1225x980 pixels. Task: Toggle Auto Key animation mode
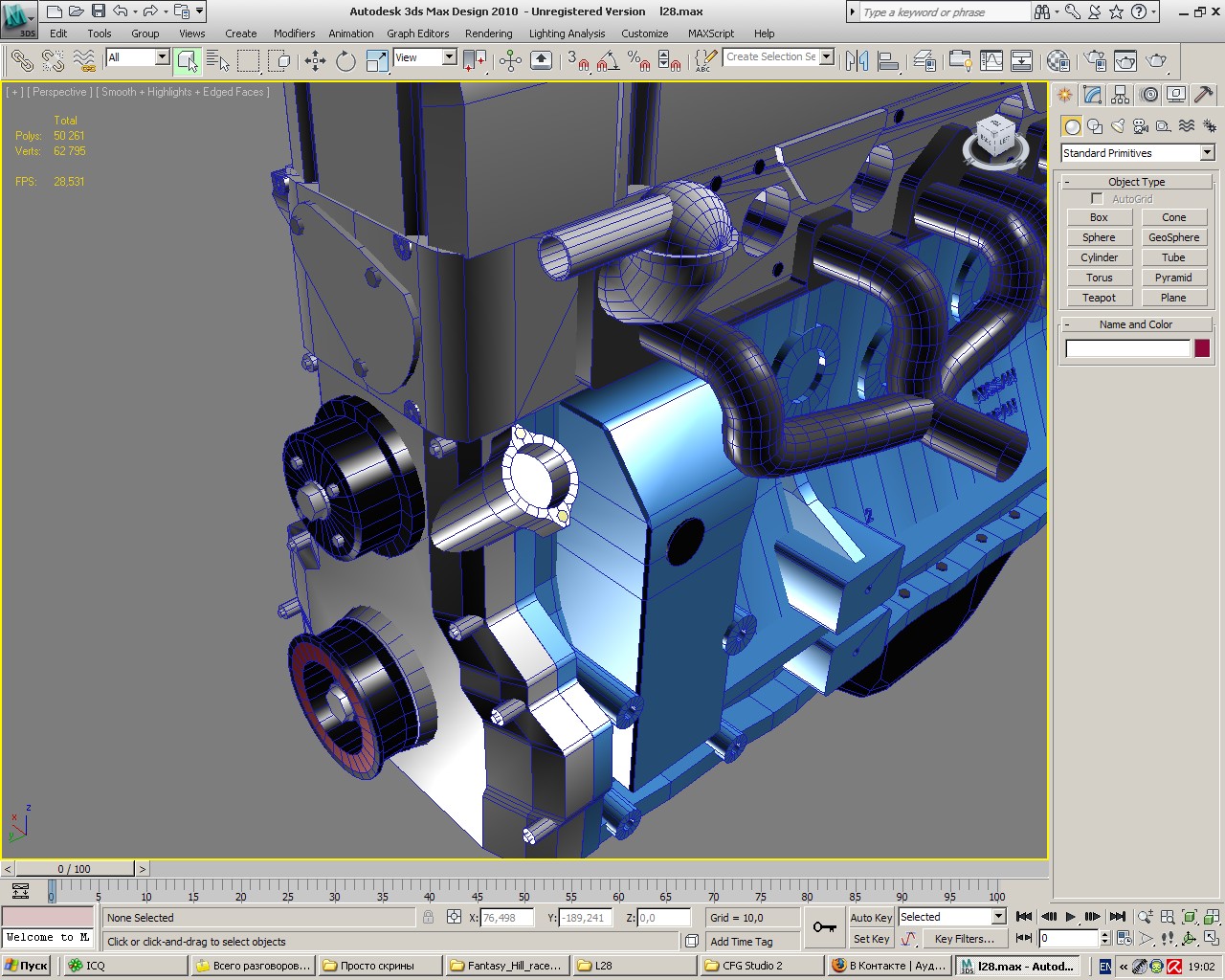tap(870, 917)
